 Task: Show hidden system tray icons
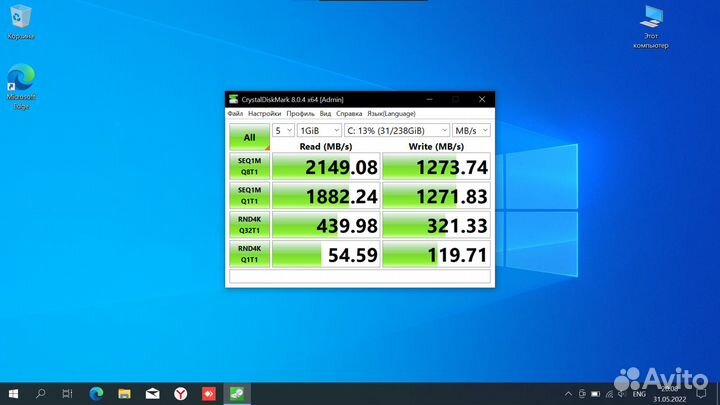coord(568,394)
